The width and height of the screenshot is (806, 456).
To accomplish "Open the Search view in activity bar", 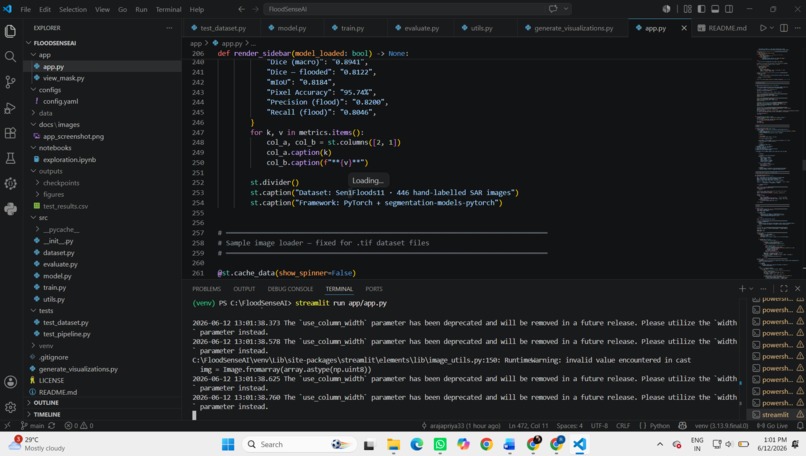I will (10, 57).
